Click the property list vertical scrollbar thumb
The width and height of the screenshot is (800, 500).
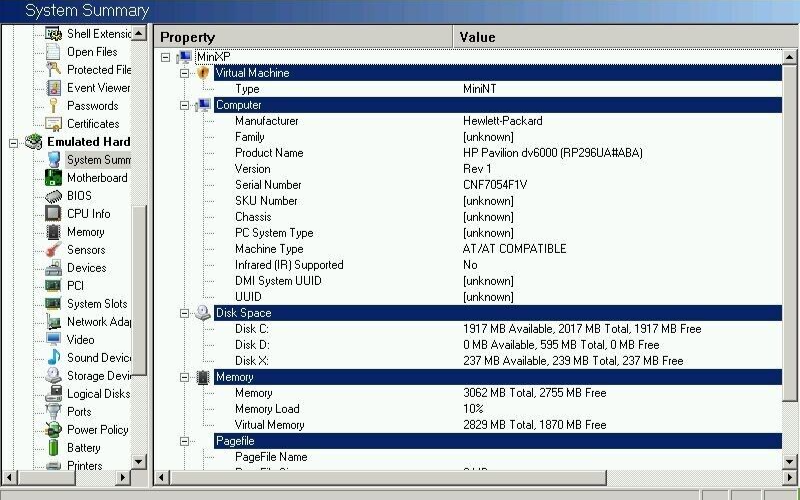point(789,233)
